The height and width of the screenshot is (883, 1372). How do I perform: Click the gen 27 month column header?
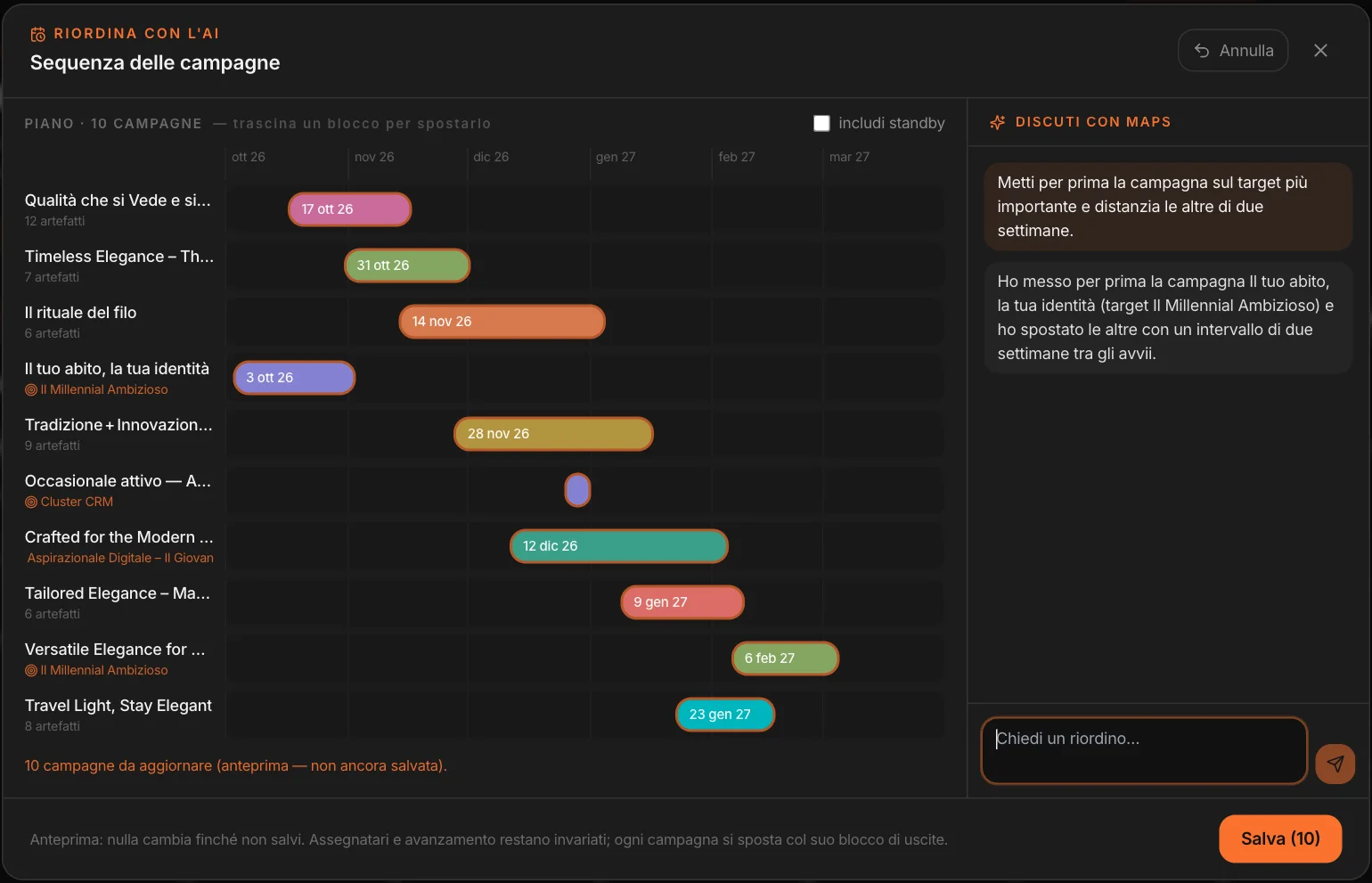point(616,157)
